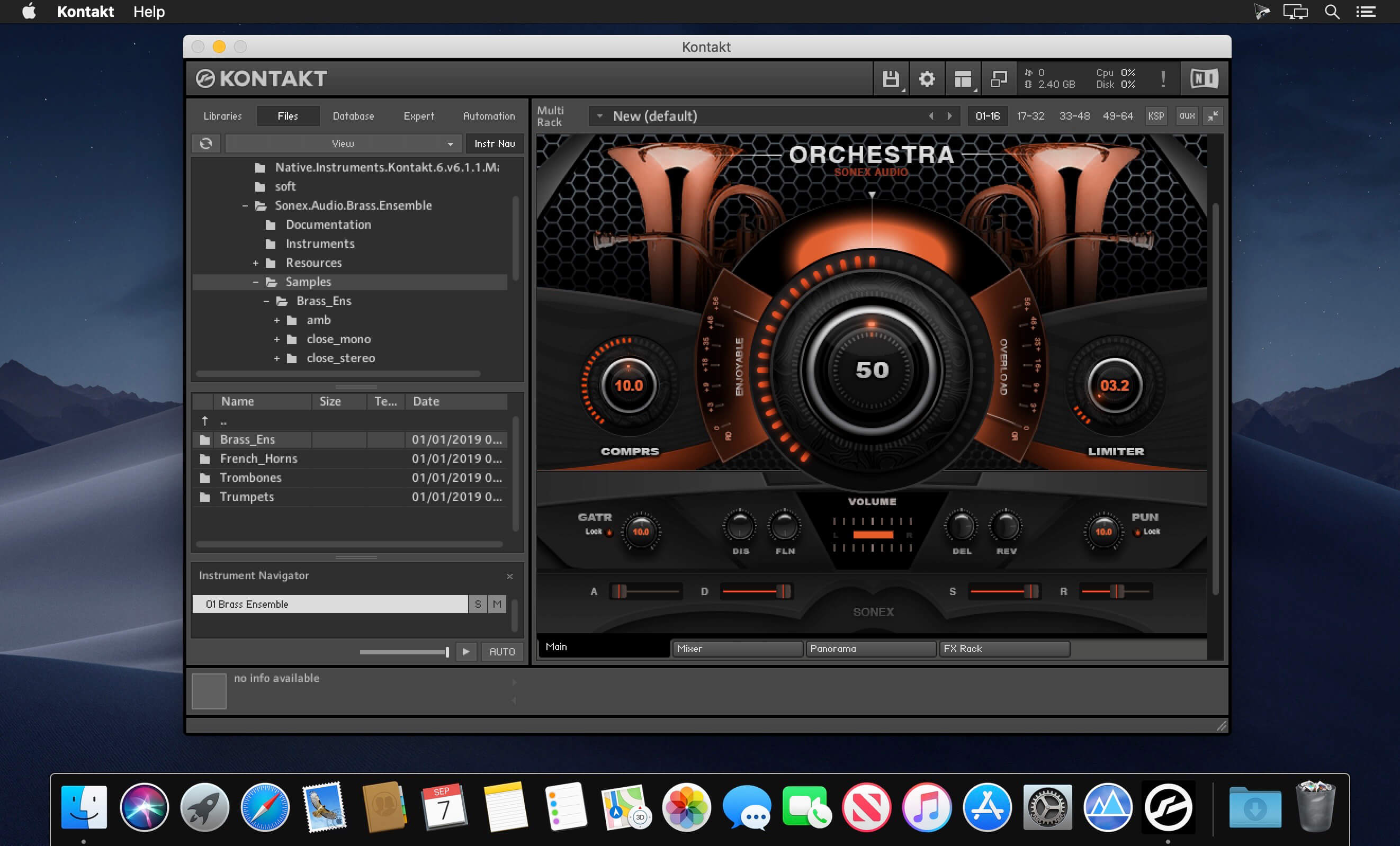Adjust the Attack (A) envelope slider
1400x846 pixels.
[x=645, y=591]
